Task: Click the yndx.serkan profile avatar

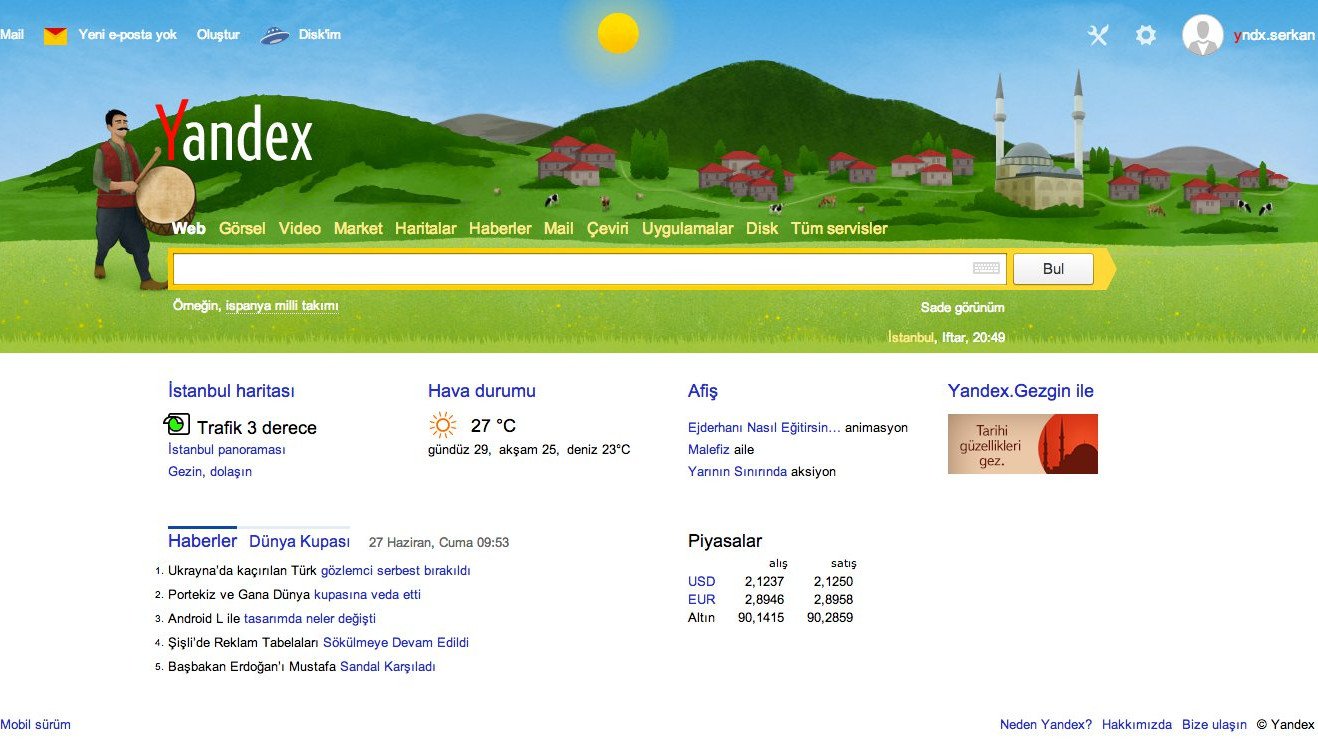Action: (x=1203, y=34)
